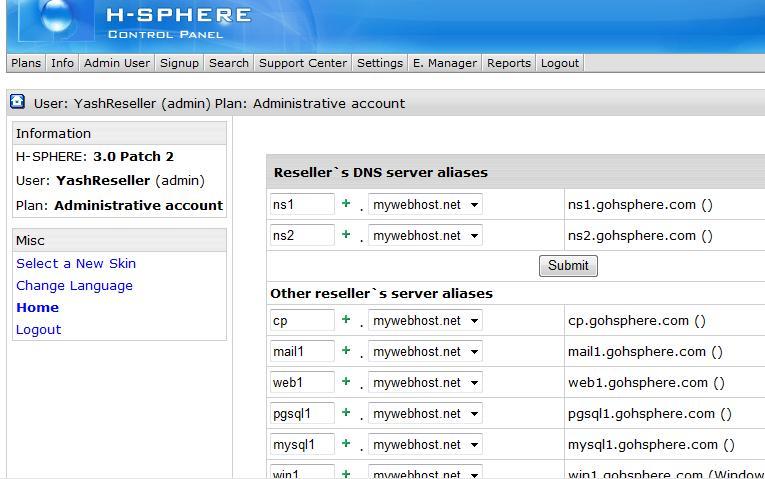765x479 pixels.
Task: Open domain dropdown for web1 alias
Action: [x=425, y=382]
